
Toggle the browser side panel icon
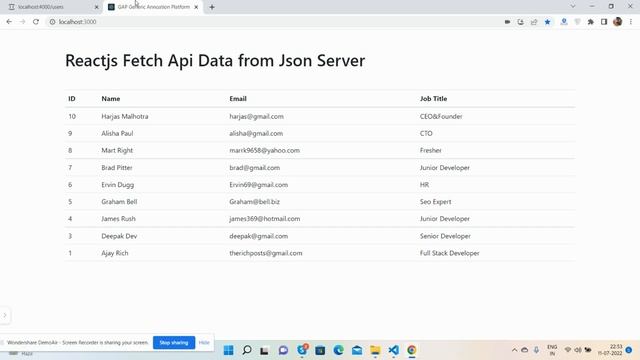(604, 22)
